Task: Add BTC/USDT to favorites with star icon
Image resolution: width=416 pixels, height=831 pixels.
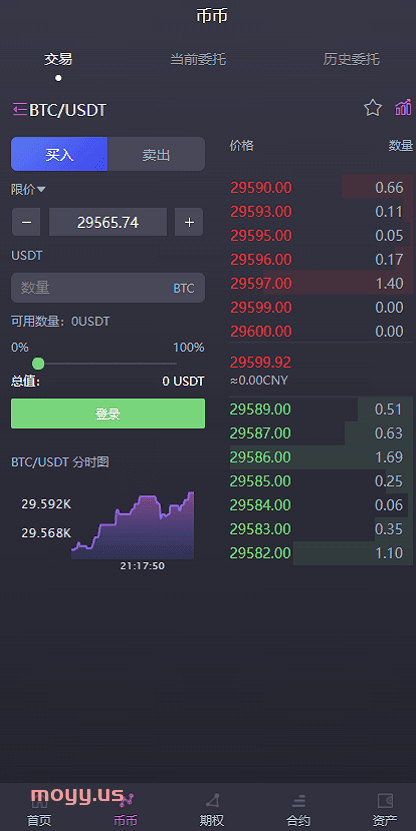Action: [373, 108]
